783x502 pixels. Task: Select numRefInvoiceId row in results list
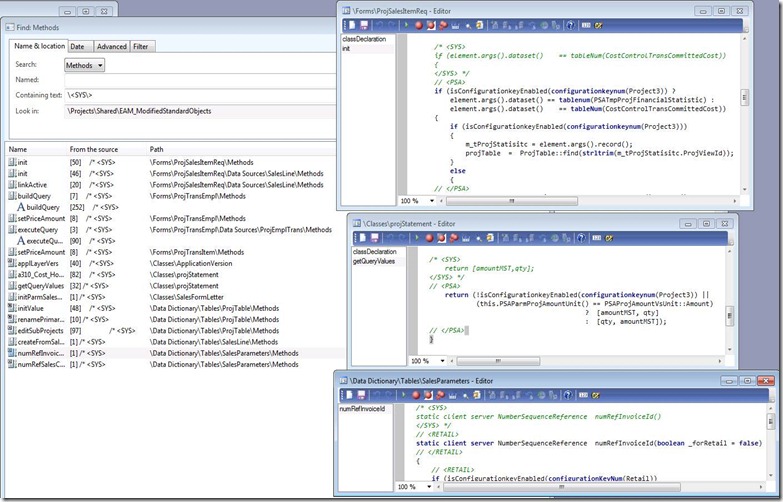tap(39, 353)
